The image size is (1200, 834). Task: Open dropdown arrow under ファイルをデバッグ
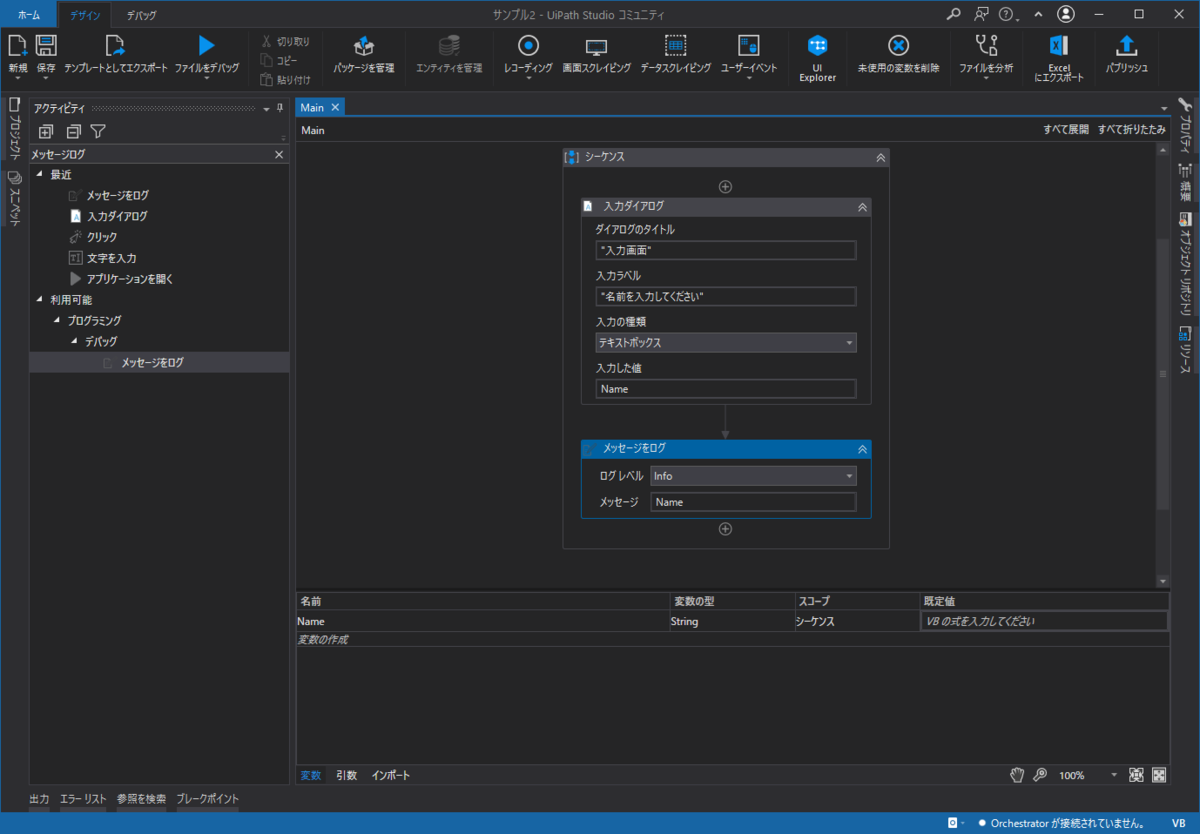206,78
